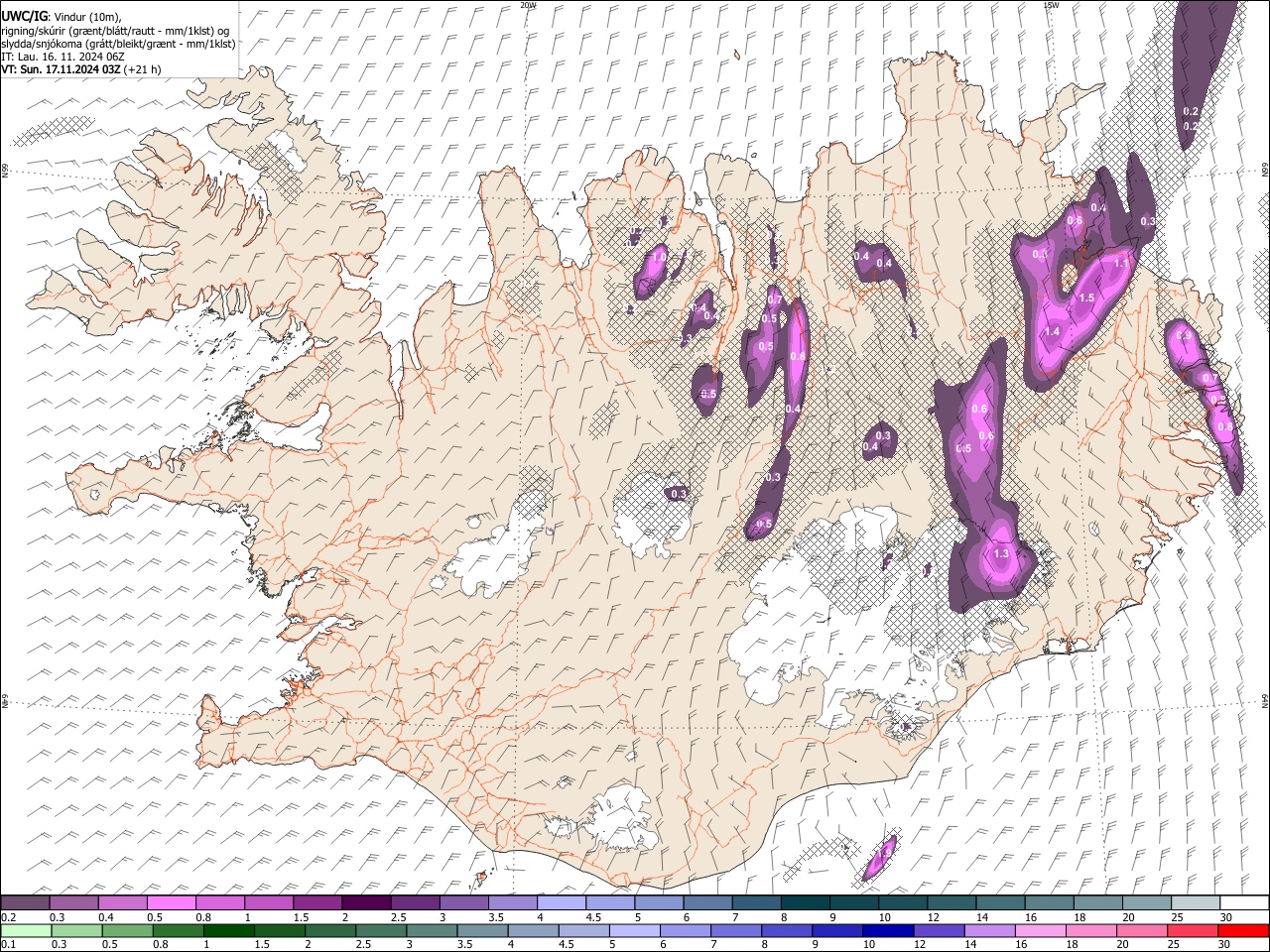The height and width of the screenshot is (952, 1270).
Task: Click the 20W longitude label at the top
Action: (x=528, y=5)
